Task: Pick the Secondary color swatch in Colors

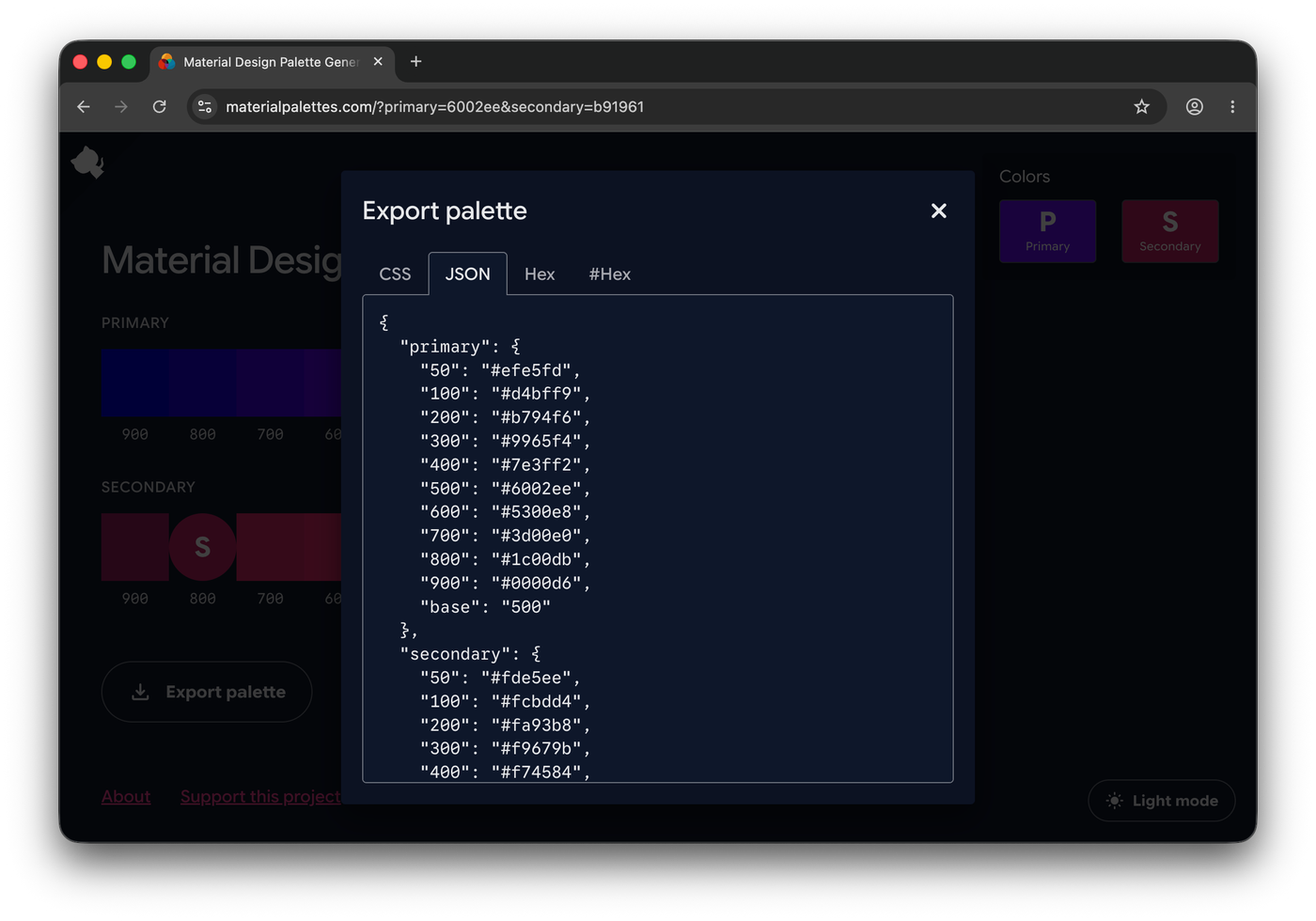Action: click(1169, 231)
